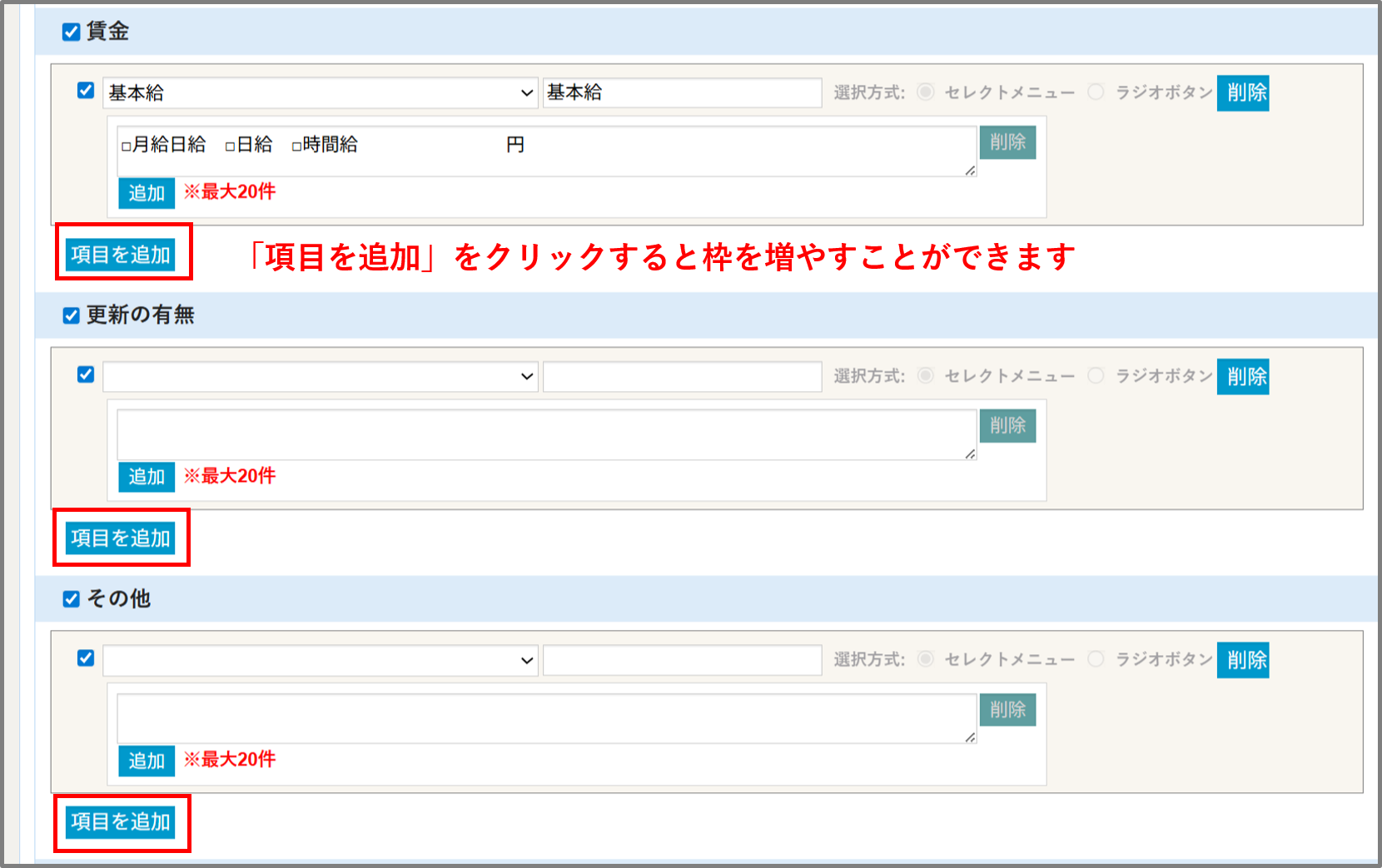Screen dimensions: 1382x868
Task: Toggle item checkbox in 更新の有無 section
Action: (86, 374)
